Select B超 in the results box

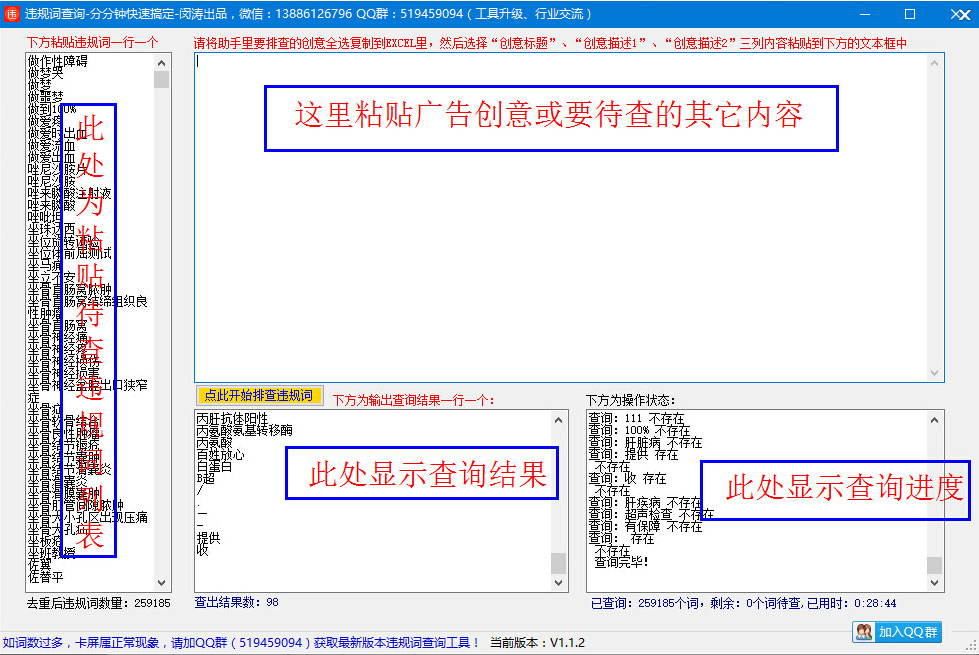click(205, 478)
